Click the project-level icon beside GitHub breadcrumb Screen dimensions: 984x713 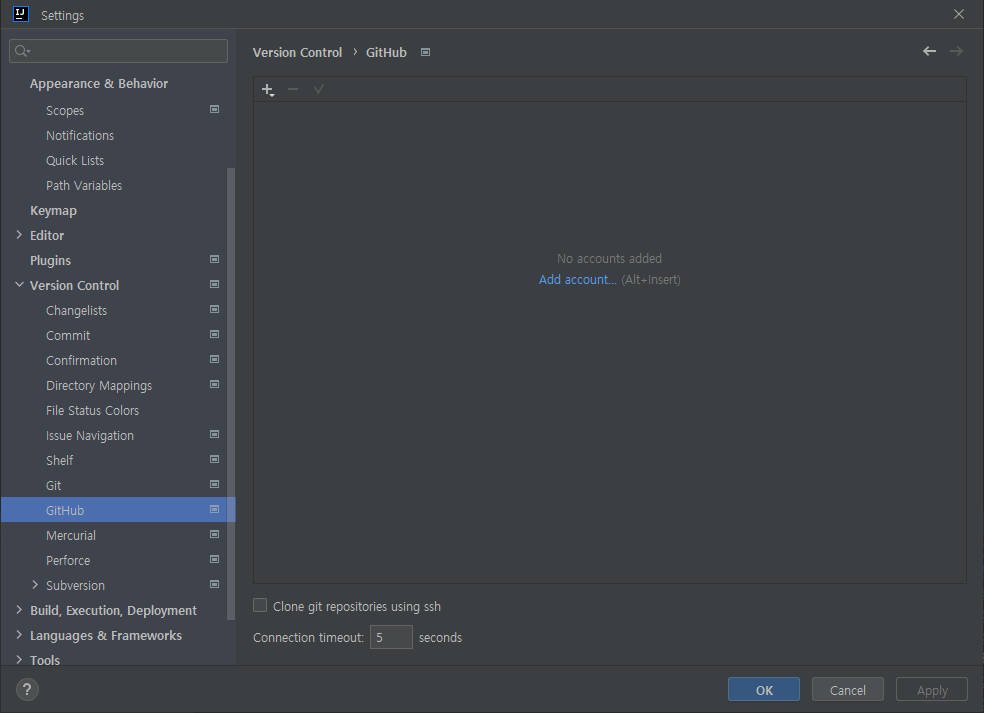(x=425, y=52)
